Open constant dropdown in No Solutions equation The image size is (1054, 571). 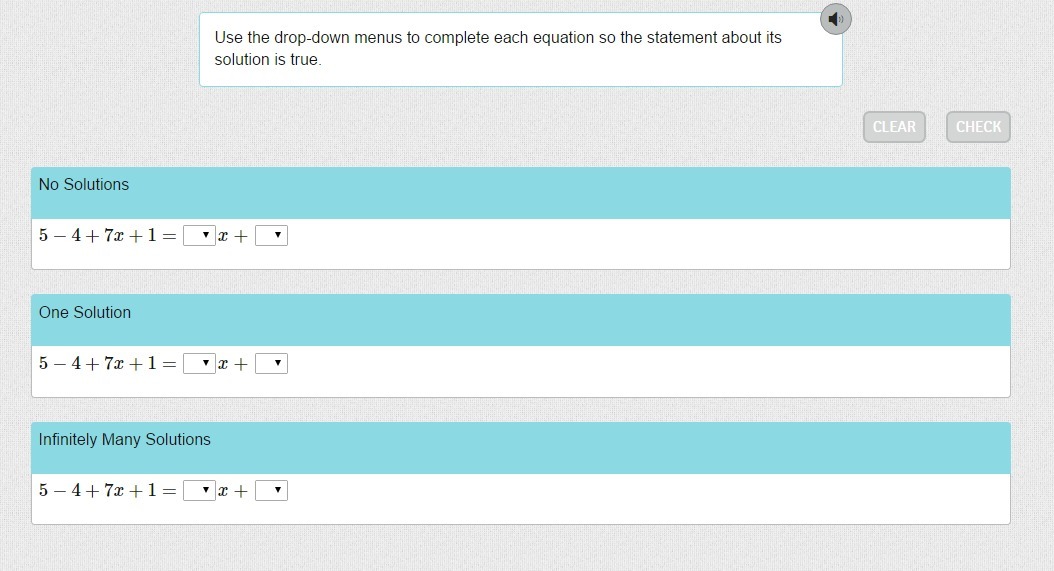point(271,236)
